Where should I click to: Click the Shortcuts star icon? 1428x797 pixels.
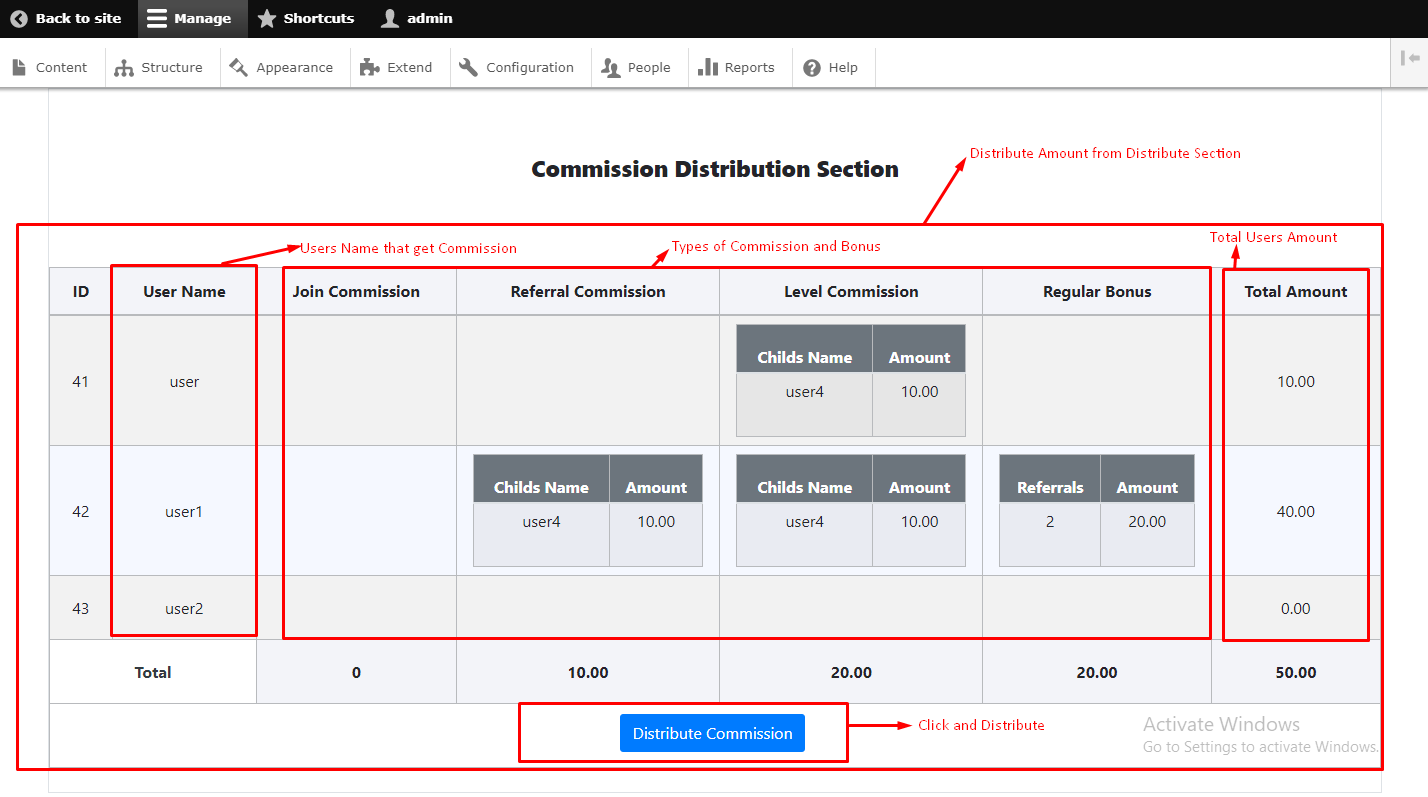267,19
